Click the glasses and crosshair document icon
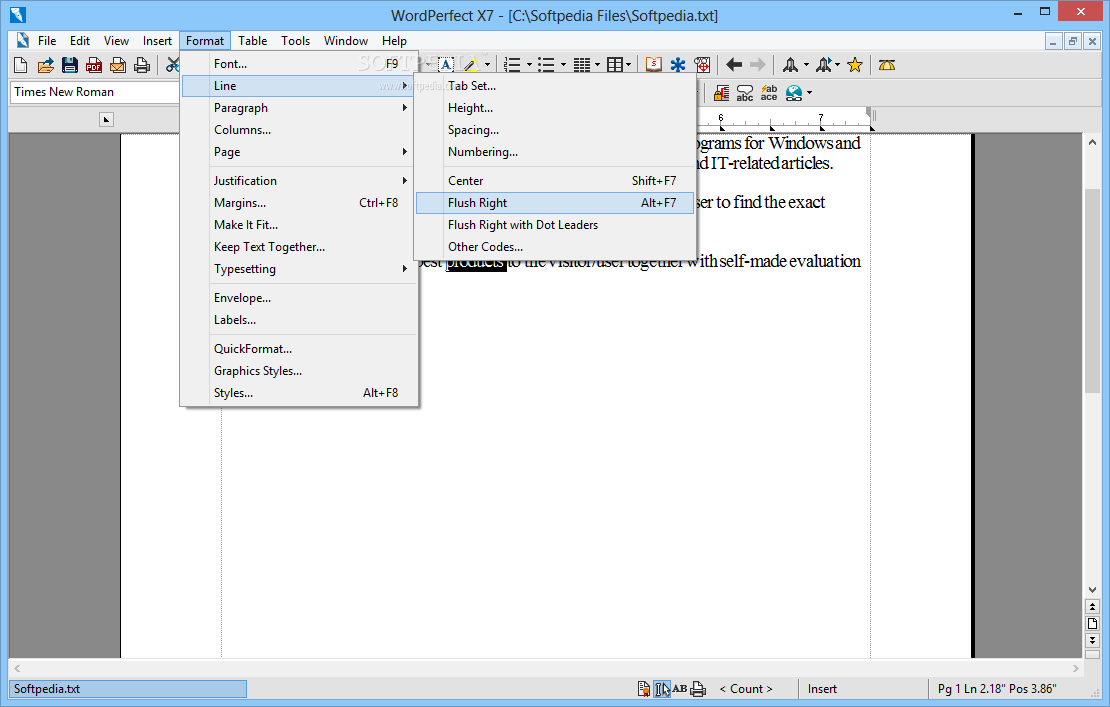The width and height of the screenshot is (1110, 707). click(x=702, y=65)
